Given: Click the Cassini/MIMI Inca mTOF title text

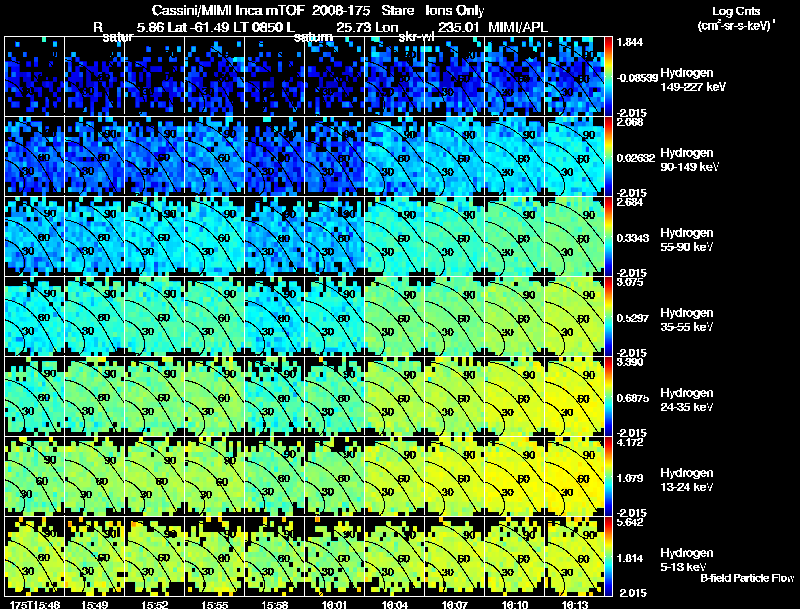Looking at the screenshot, I should tap(228, 10).
